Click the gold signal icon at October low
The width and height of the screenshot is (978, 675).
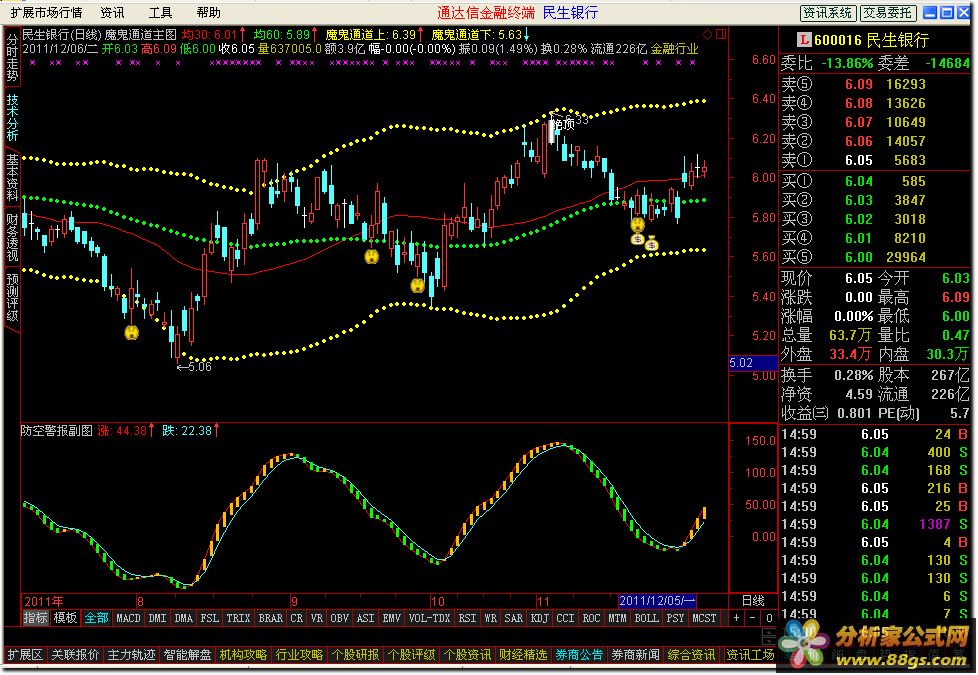click(x=417, y=286)
